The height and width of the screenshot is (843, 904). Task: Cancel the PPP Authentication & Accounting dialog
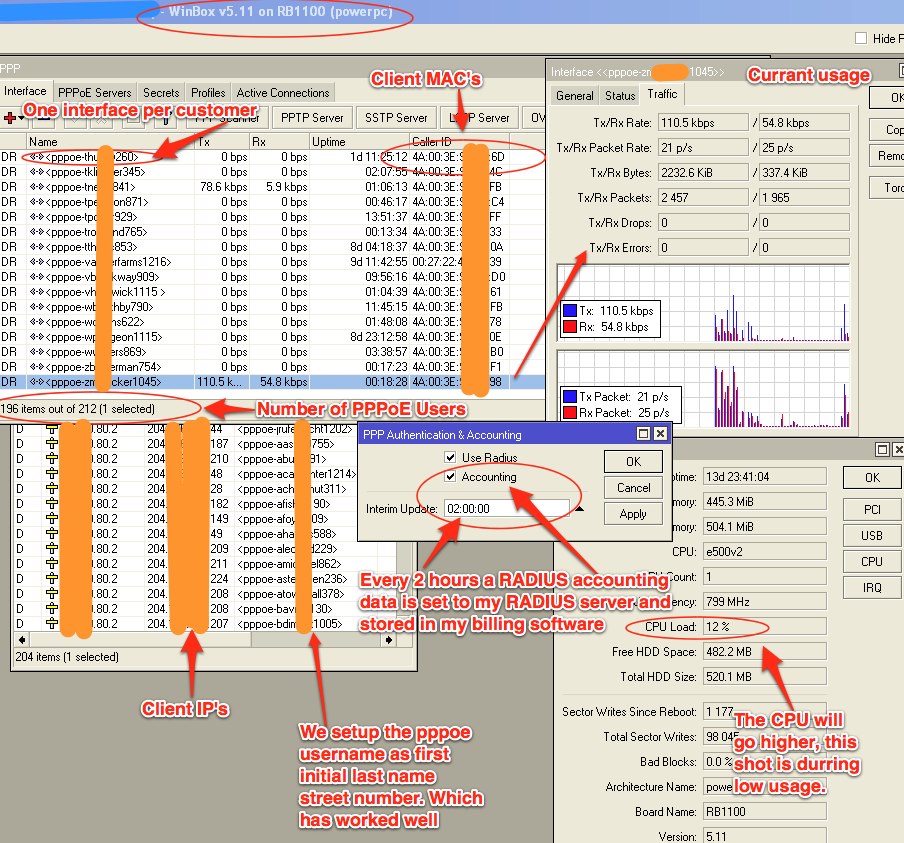633,488
